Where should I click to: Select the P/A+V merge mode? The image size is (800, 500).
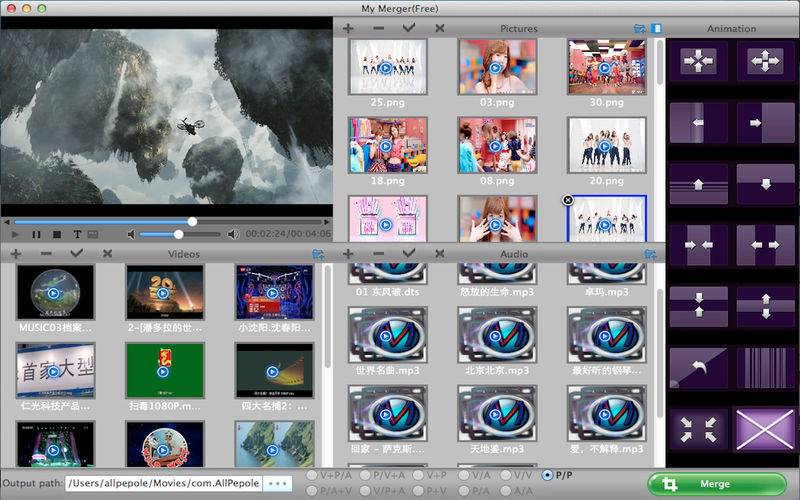click(311, 491)
